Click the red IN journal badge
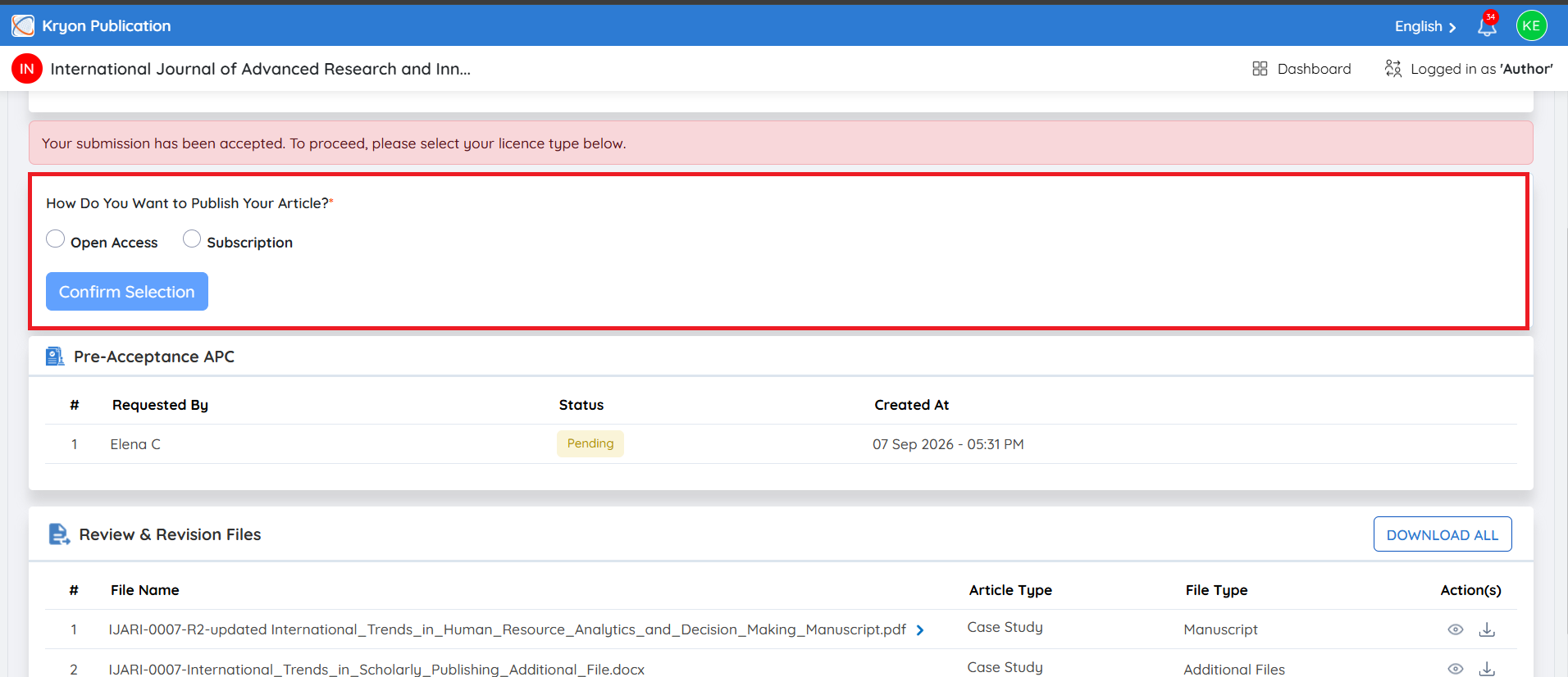The width and height of the screenshot is (1568, 677). [x=27, y=69]
